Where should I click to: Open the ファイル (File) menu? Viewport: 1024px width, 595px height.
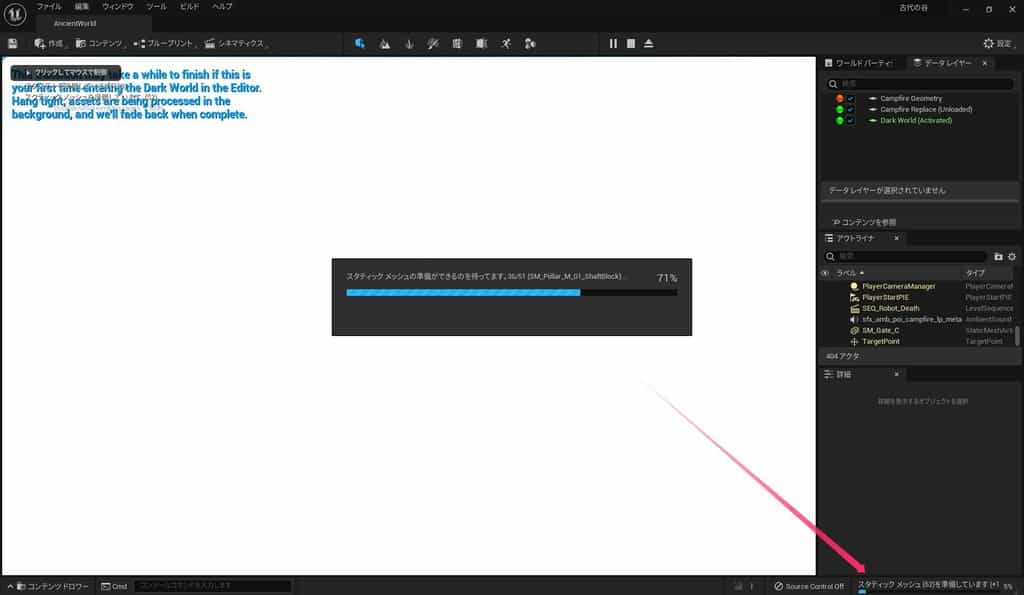[49, 7]
